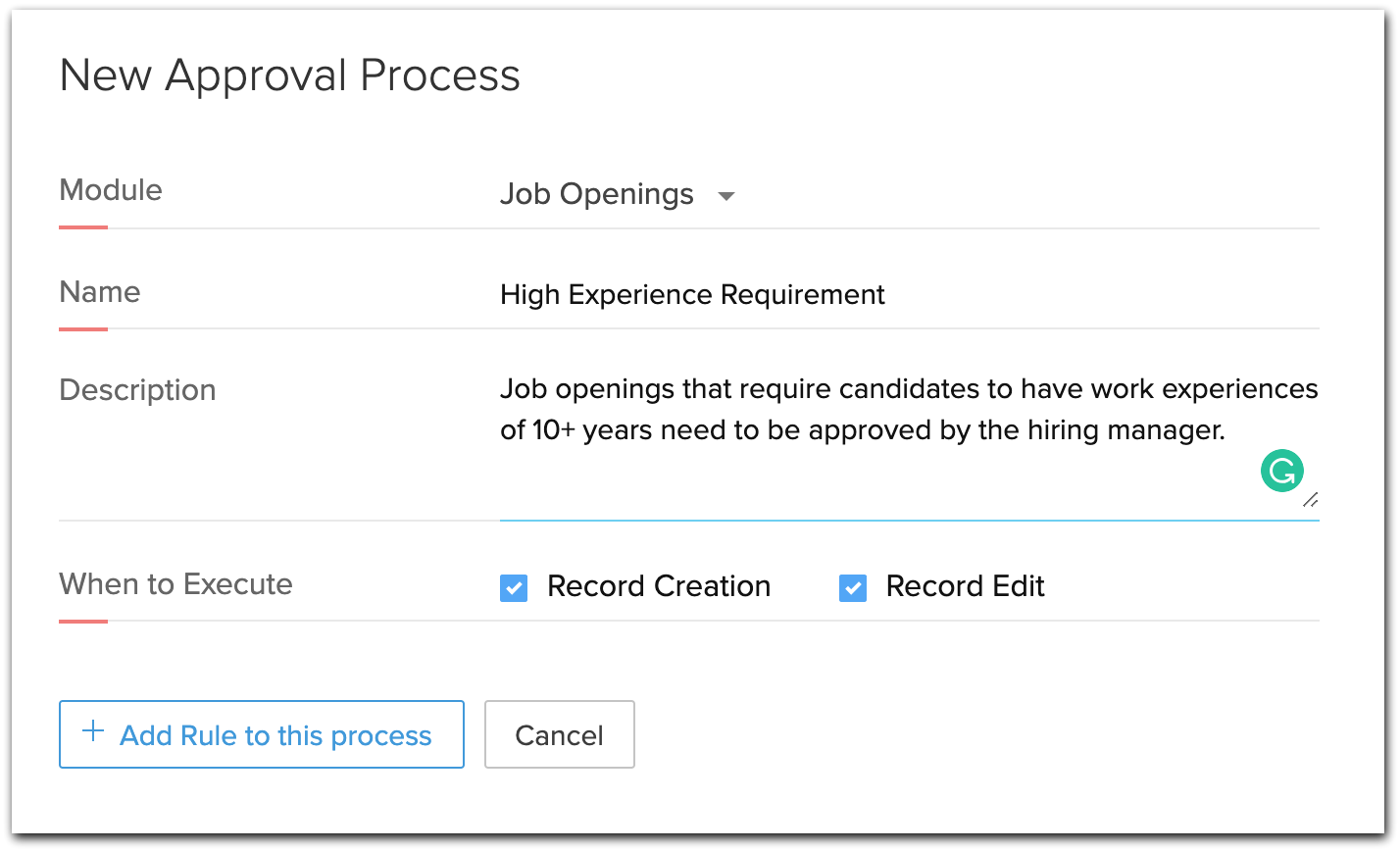Toggle the Record Edit checkbox

pyautogui.click(x=853, y=588)
